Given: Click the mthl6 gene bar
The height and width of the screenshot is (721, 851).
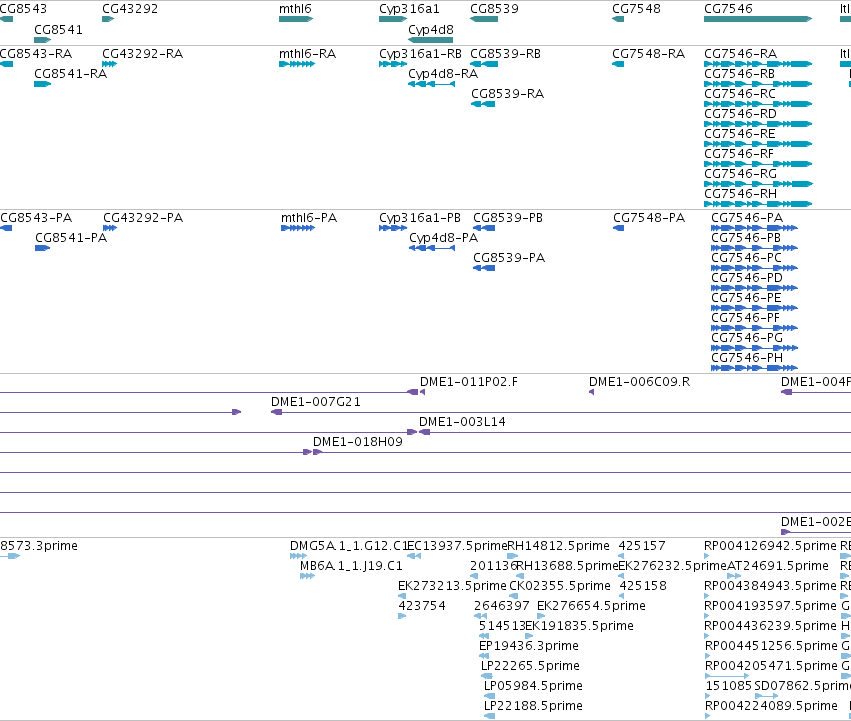Looking at the screenshot, I should pos(296,19).
